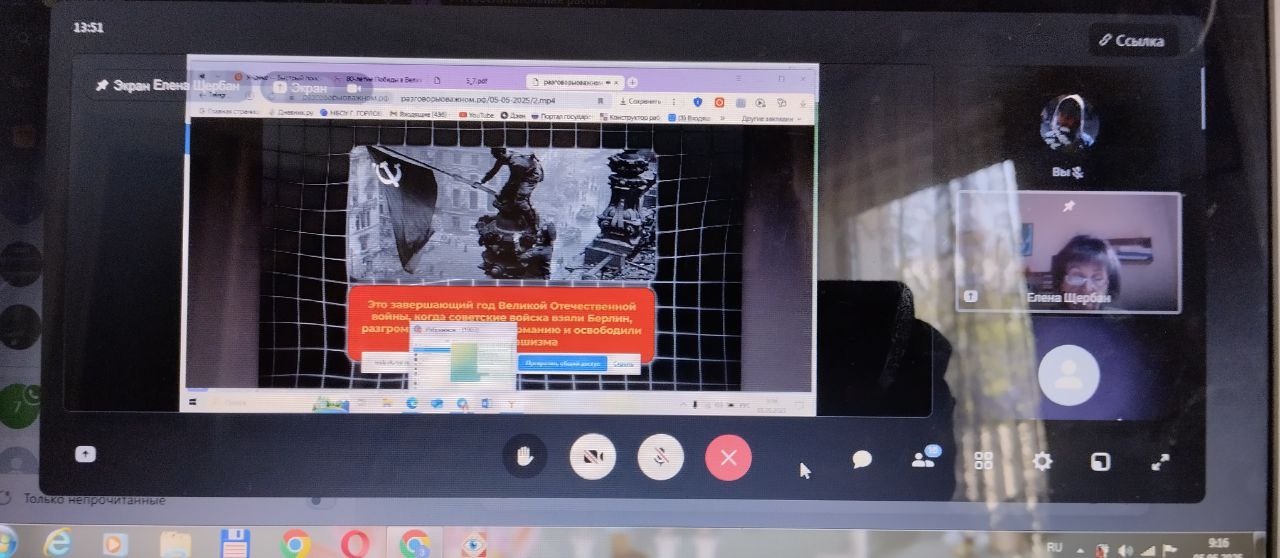Open the participants list
Screen dimensions: 1280x558
[x=924, y=458]
